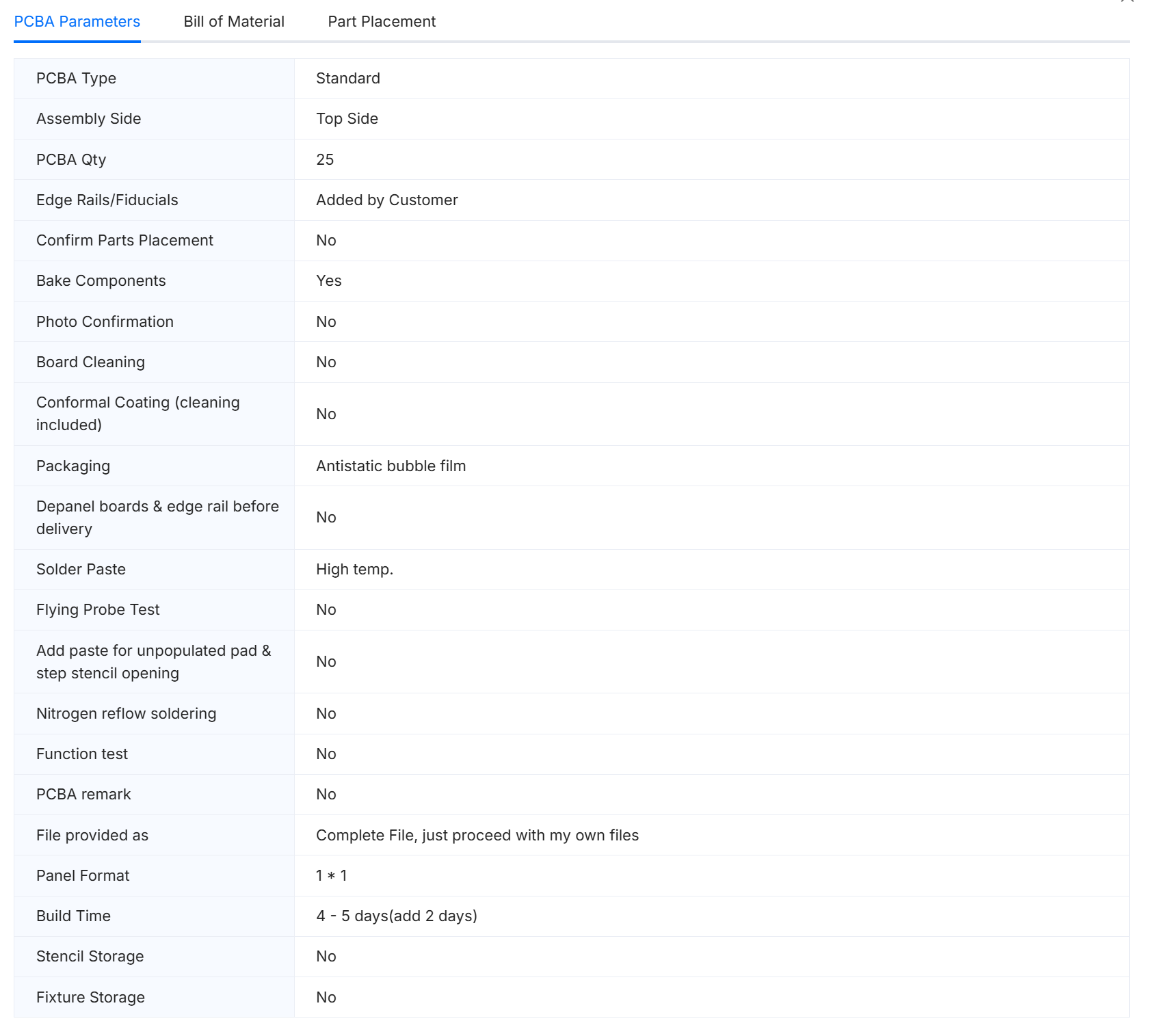Select the PCBA Parameters tab
Image resolution: width=1149 pixels, height=1036 pixels.
77,22
